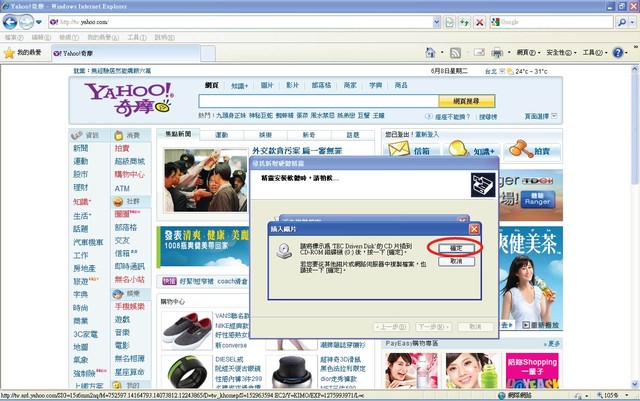Click the Yahoo! 奇摩 logo
Image resolution: width=640 pixels, height=401 pixels.
click(x=129, y=99)
